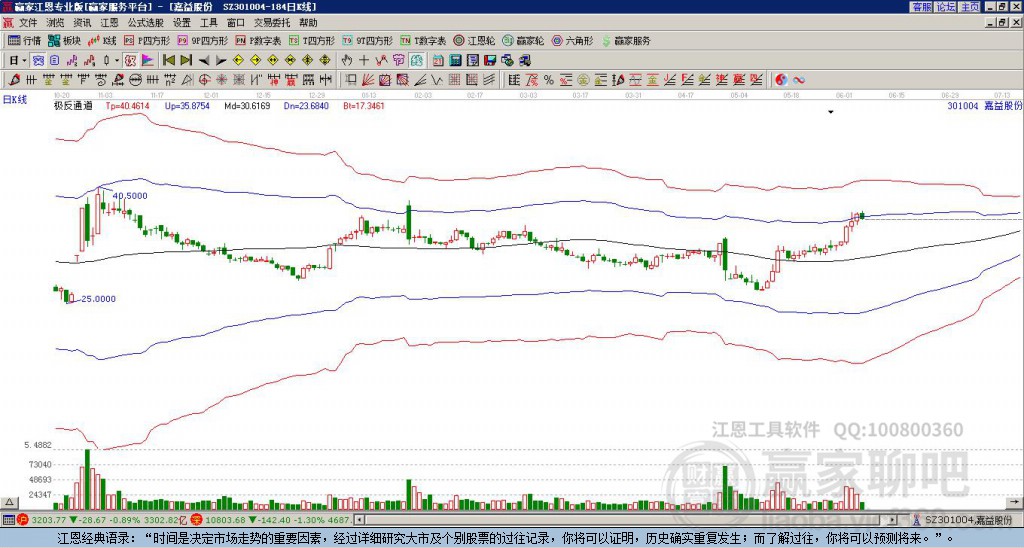
Task: Click the 40.5000 high price label
Action: point(130,195)
